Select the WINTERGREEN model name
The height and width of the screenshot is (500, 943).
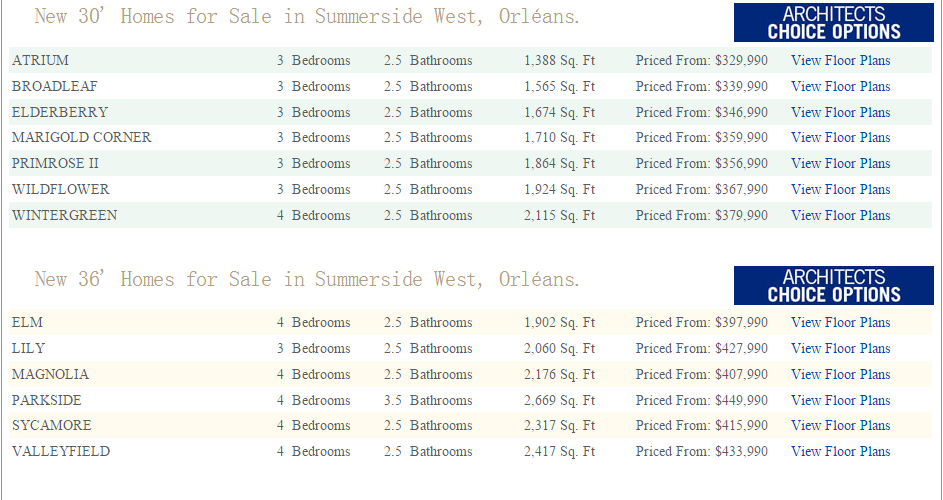click(64, 215)
